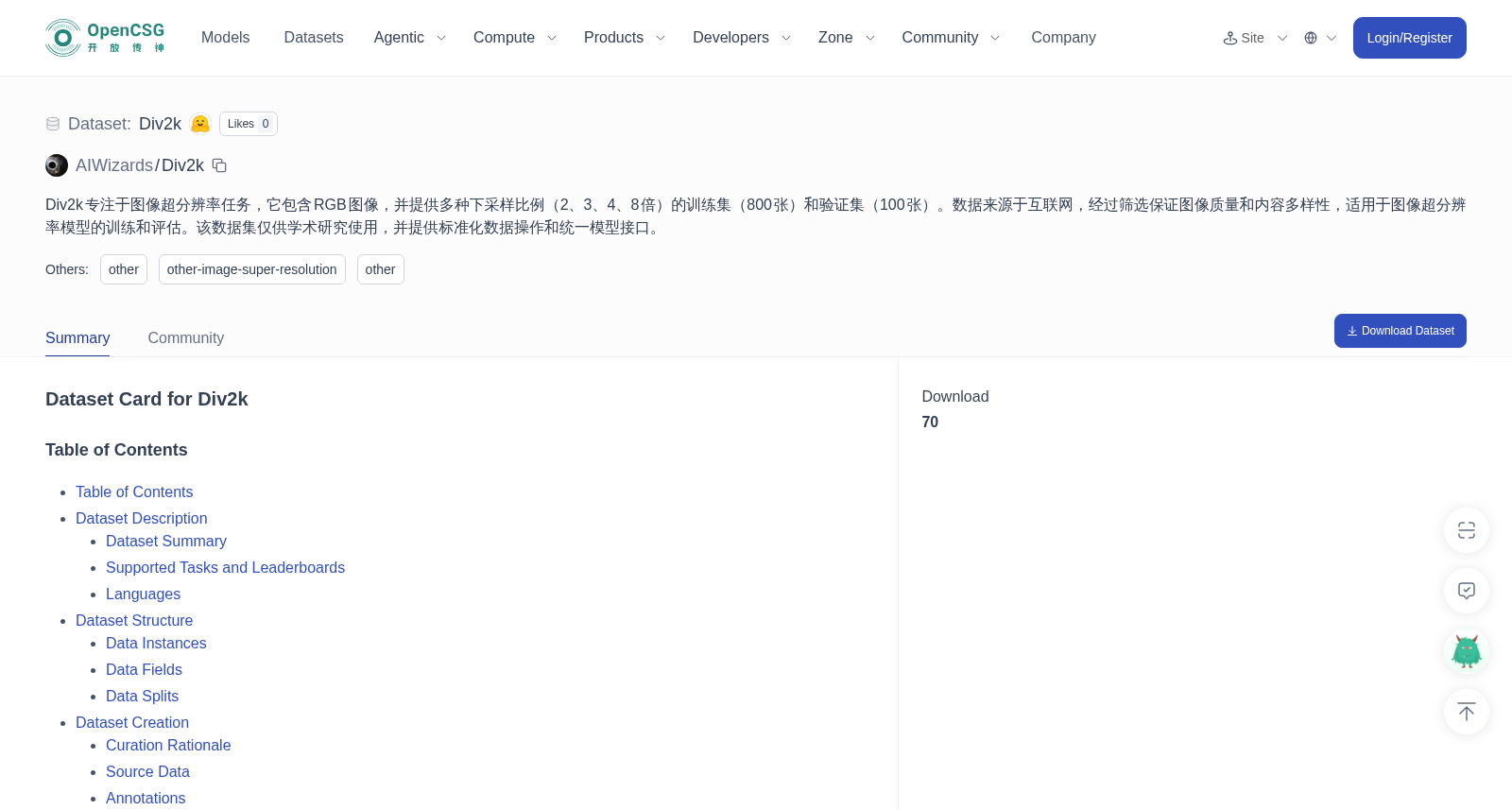The height and width of the screenshot is (810, 1512).
Task: Open the Dataset Structure link
Action: point(134,620)
